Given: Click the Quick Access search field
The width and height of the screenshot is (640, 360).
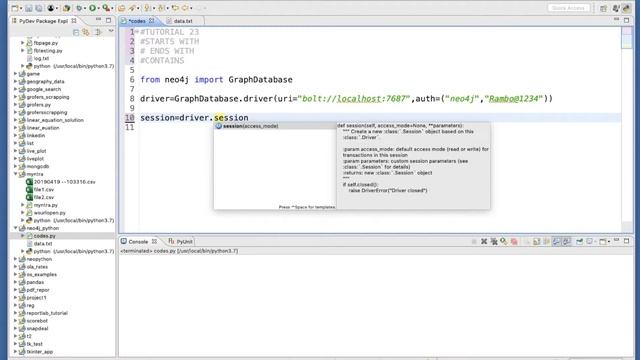Looking at the screenshot, I should 568,8.
